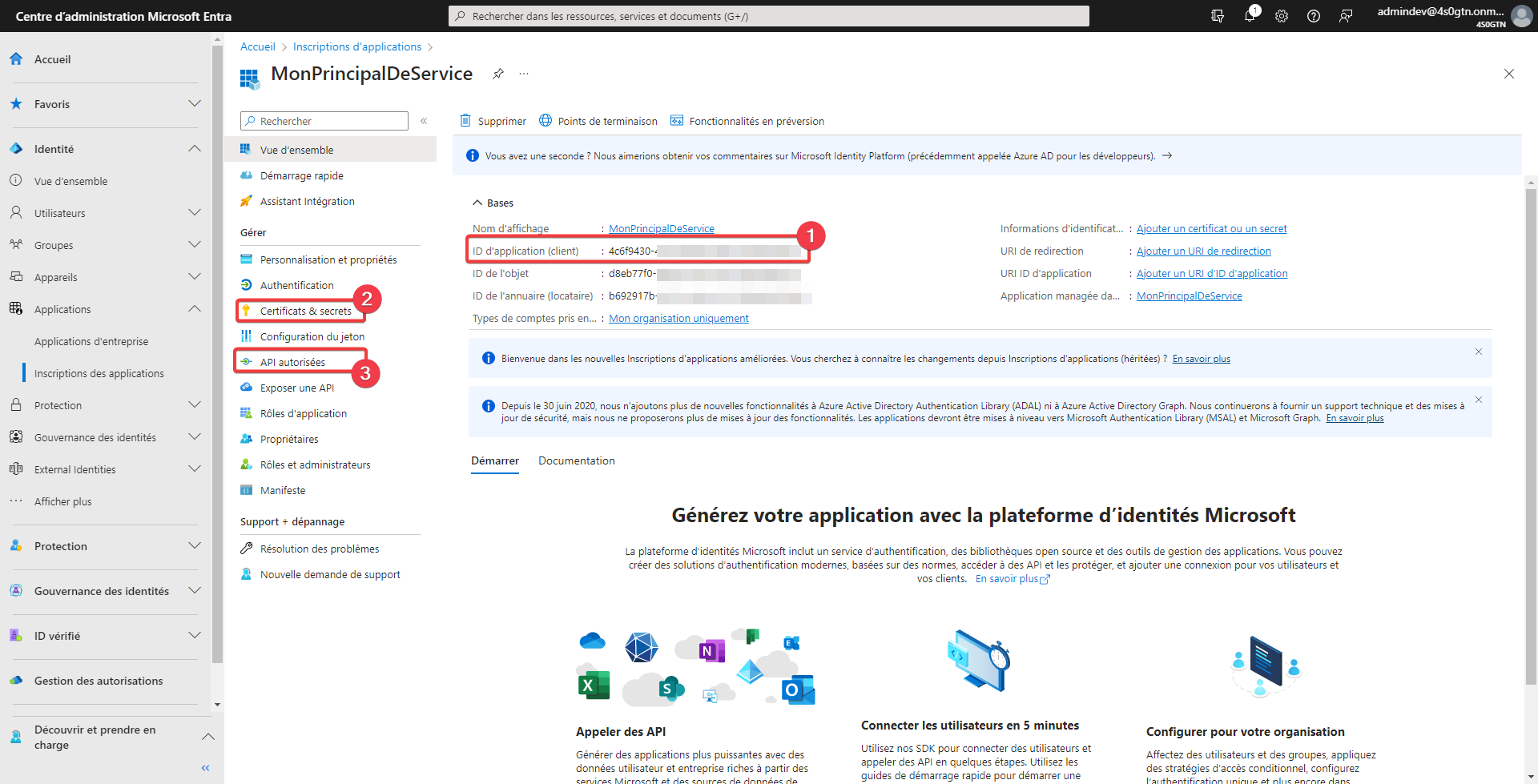Expand External Identities

194,469
